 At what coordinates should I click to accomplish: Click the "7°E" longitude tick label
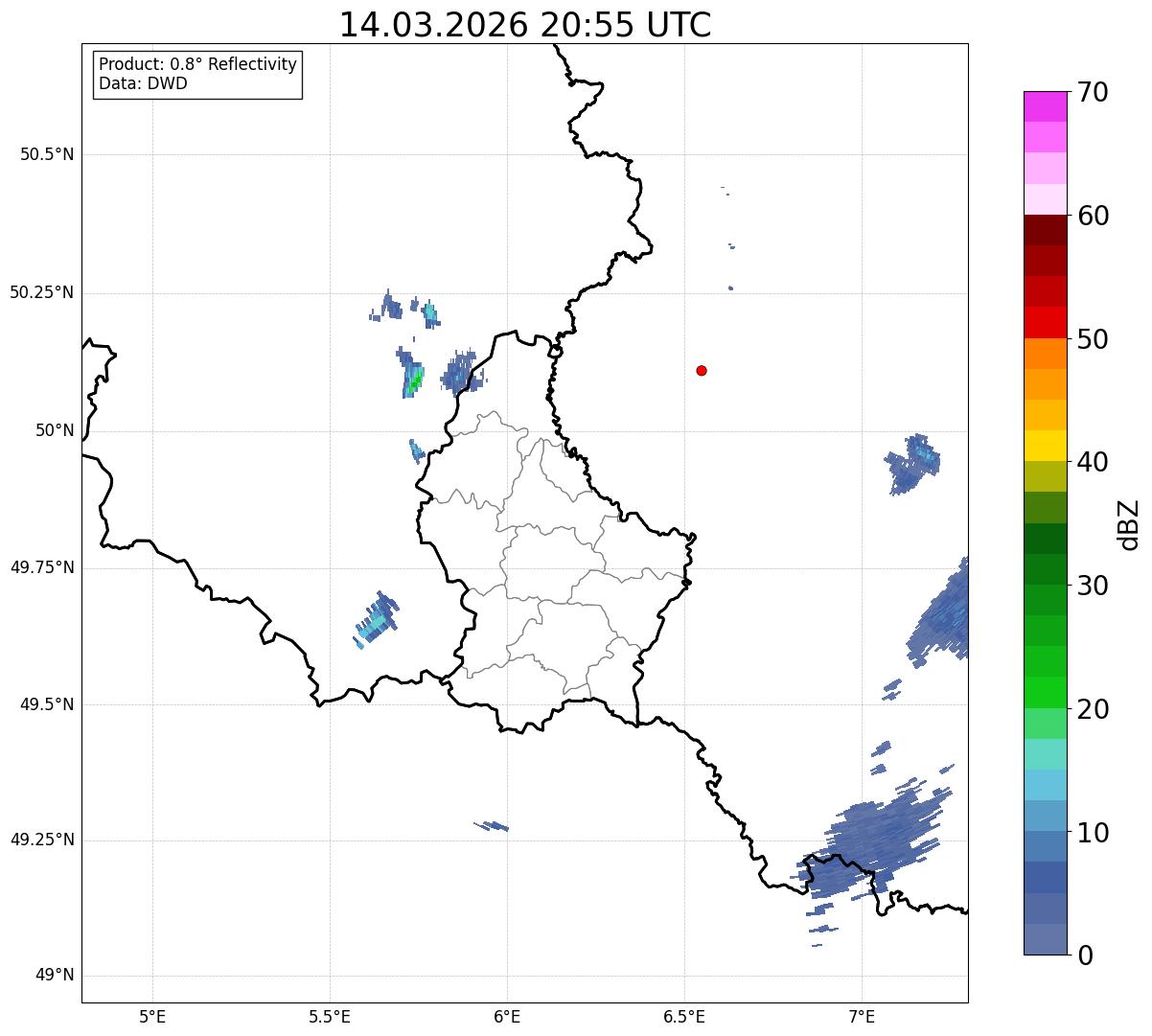(x=862, y=1016)
